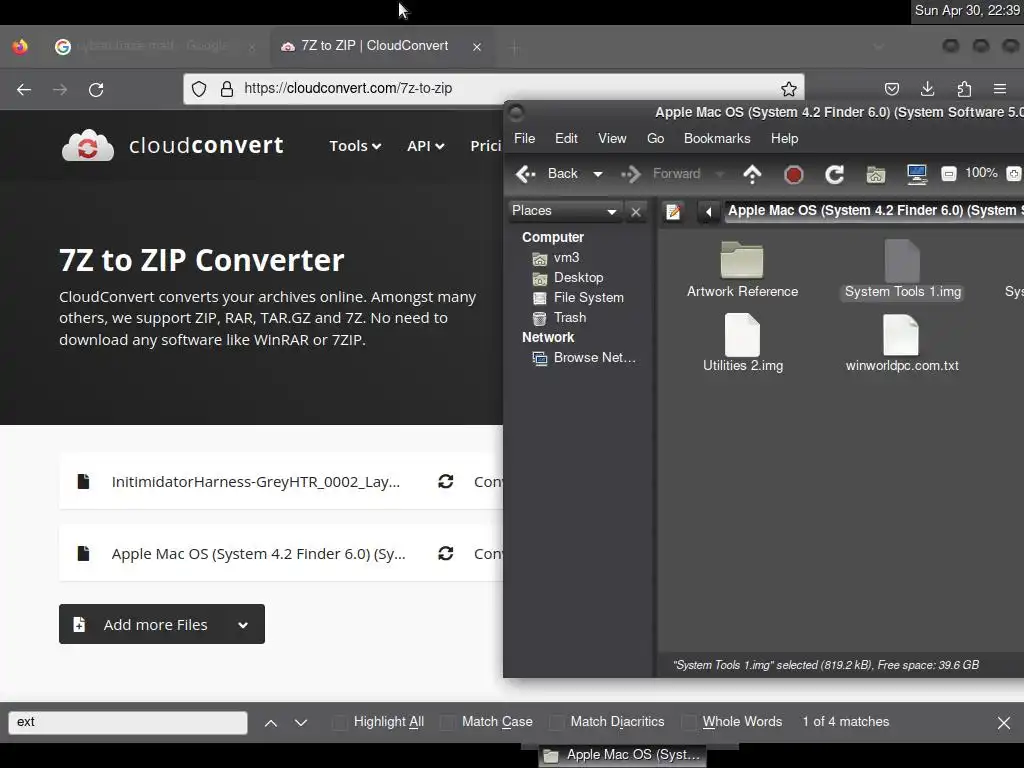Open the Bookmarks menu
Viewport: 1024px width, 768px height.
[717, 138]
